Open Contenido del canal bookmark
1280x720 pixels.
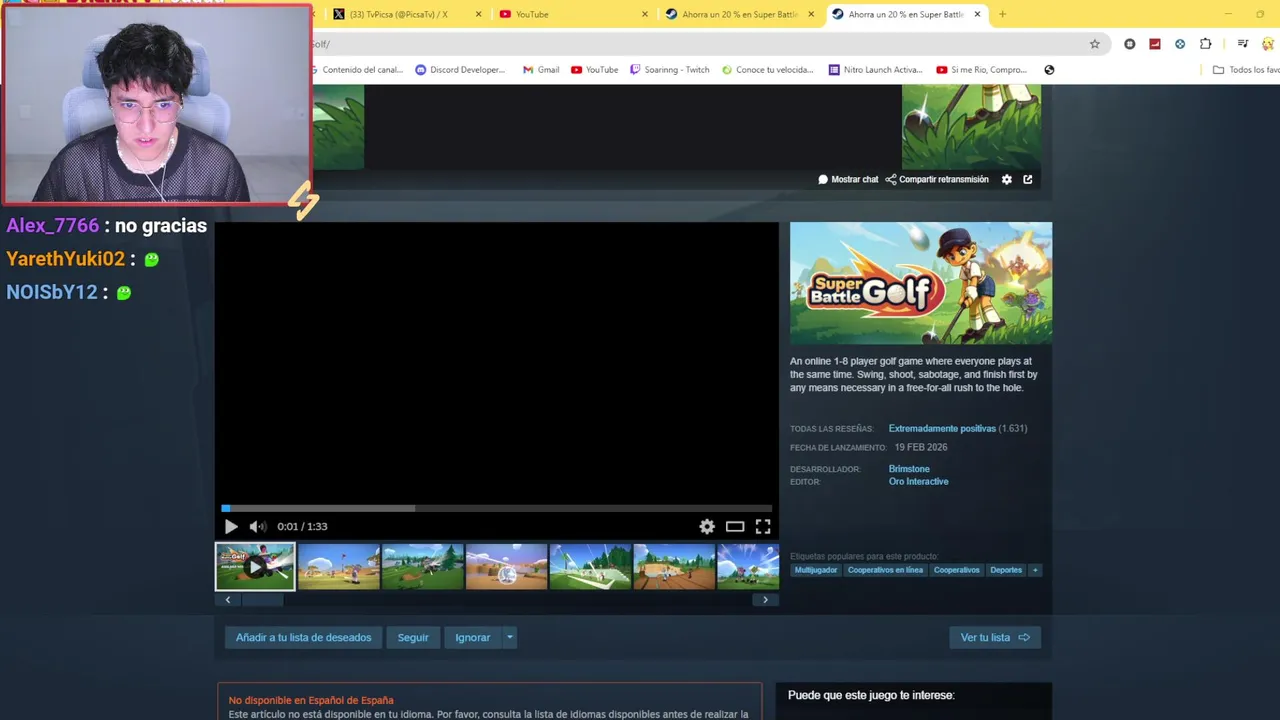(358, 70)
